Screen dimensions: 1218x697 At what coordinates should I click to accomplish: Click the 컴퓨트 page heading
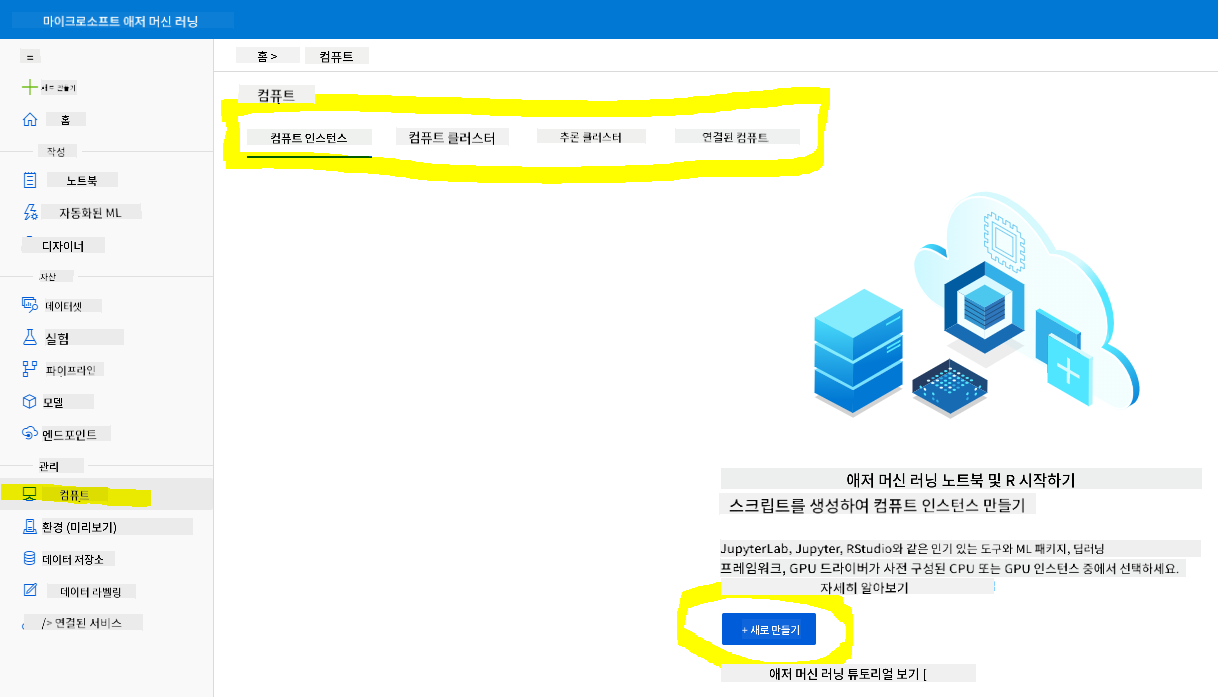[x=276, y=95]
